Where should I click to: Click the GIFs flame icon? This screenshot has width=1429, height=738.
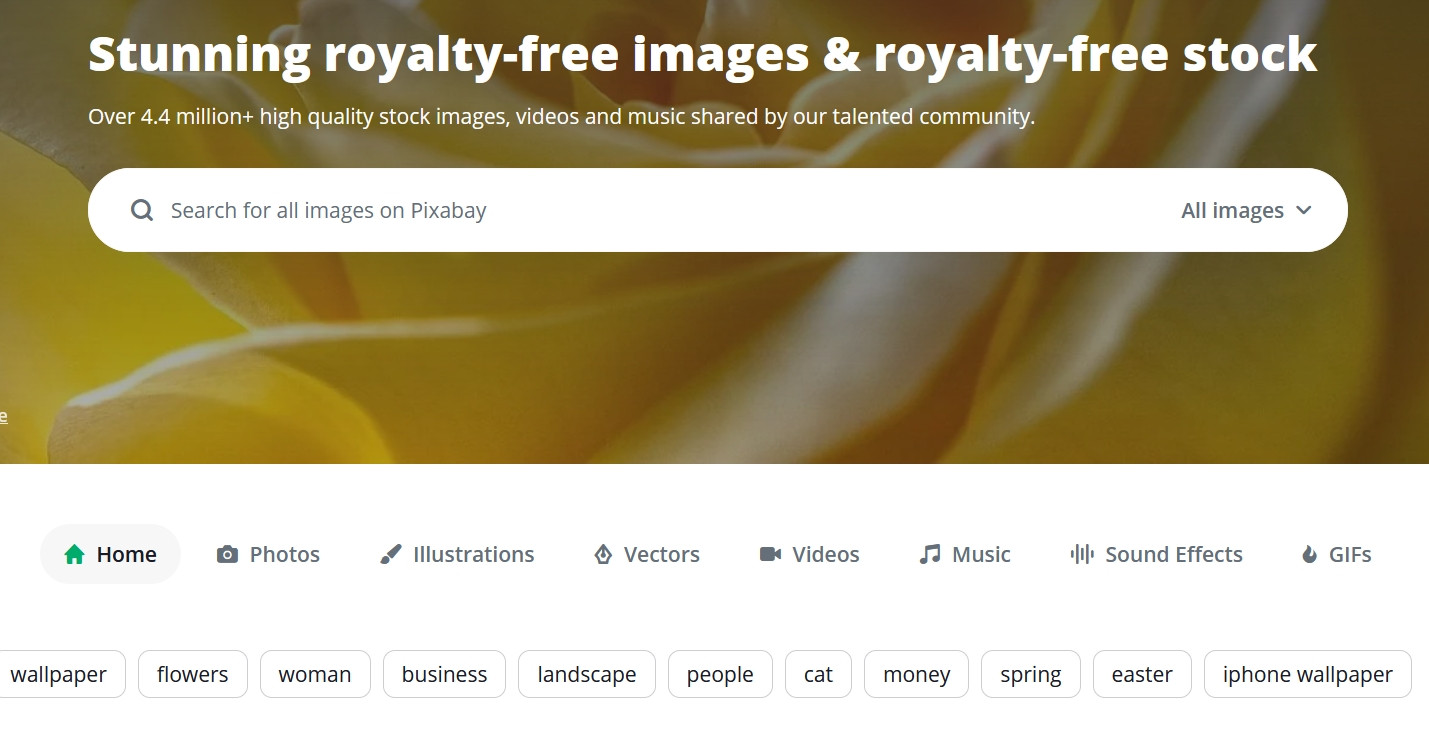[x=1309, y=554]
